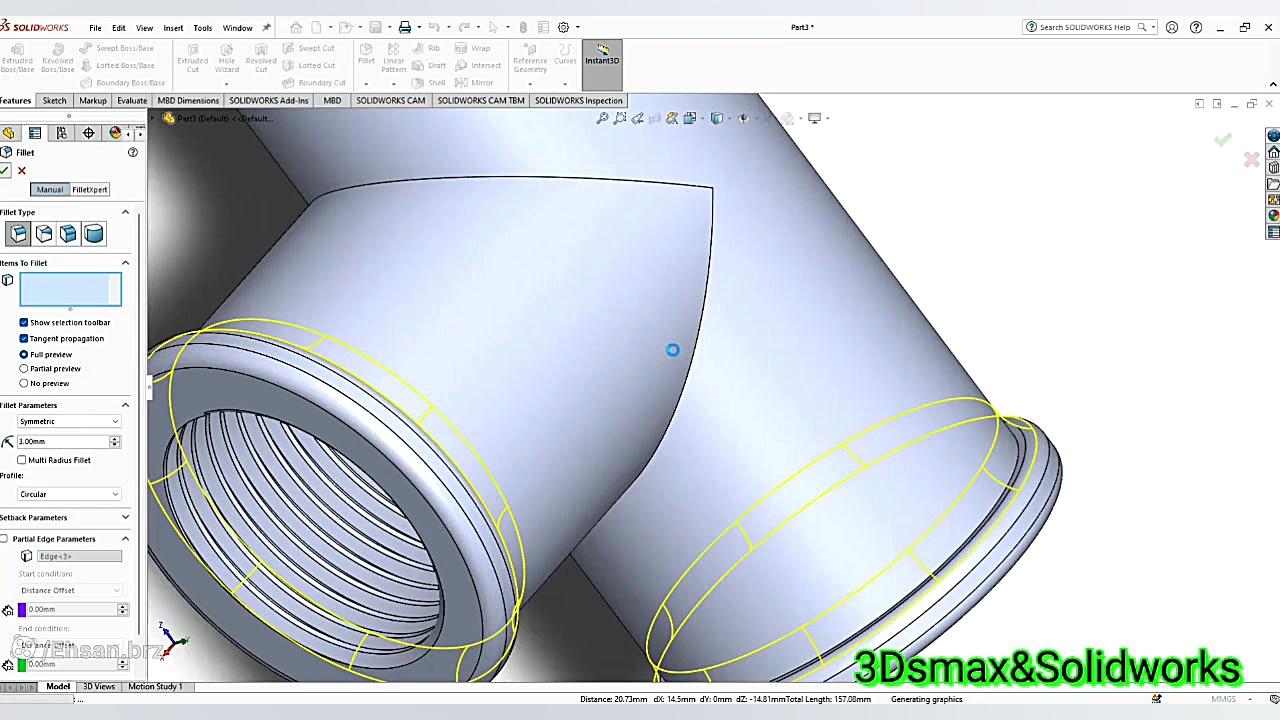Enable the Multi Radius Fillet checkbox

22,460
